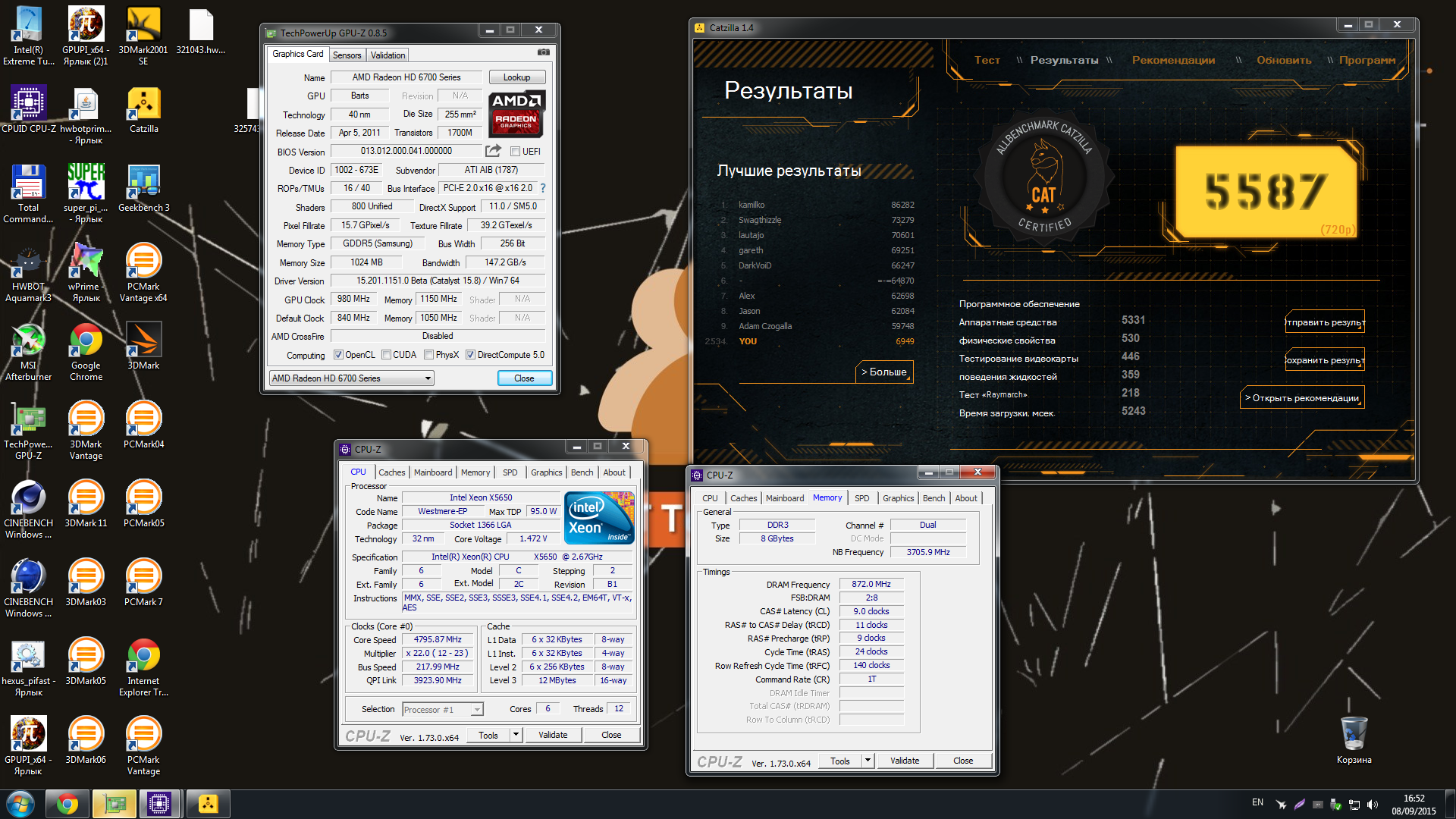Image resolution: width=1456 pixels, height=819 pixels.
Task: Open the 3DMark2001 SE desktop icon
Action: coord(143,35)
